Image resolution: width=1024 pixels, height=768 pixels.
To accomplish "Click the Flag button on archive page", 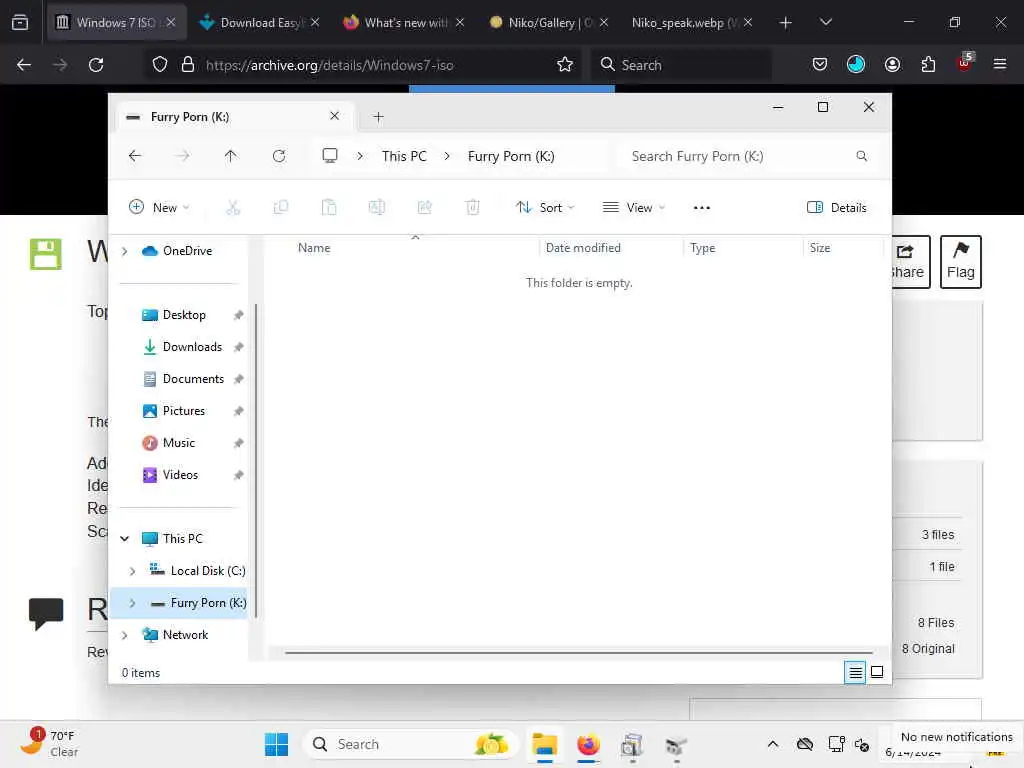I will click(961, 262).
